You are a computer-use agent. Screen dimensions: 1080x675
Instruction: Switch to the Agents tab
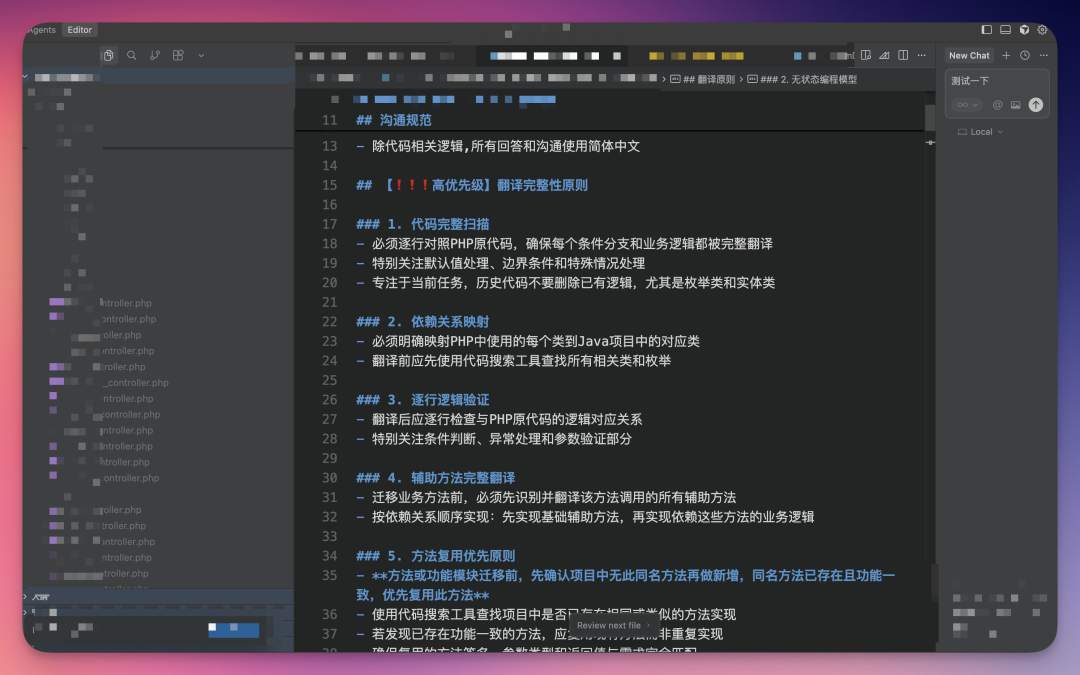point(40,29)
